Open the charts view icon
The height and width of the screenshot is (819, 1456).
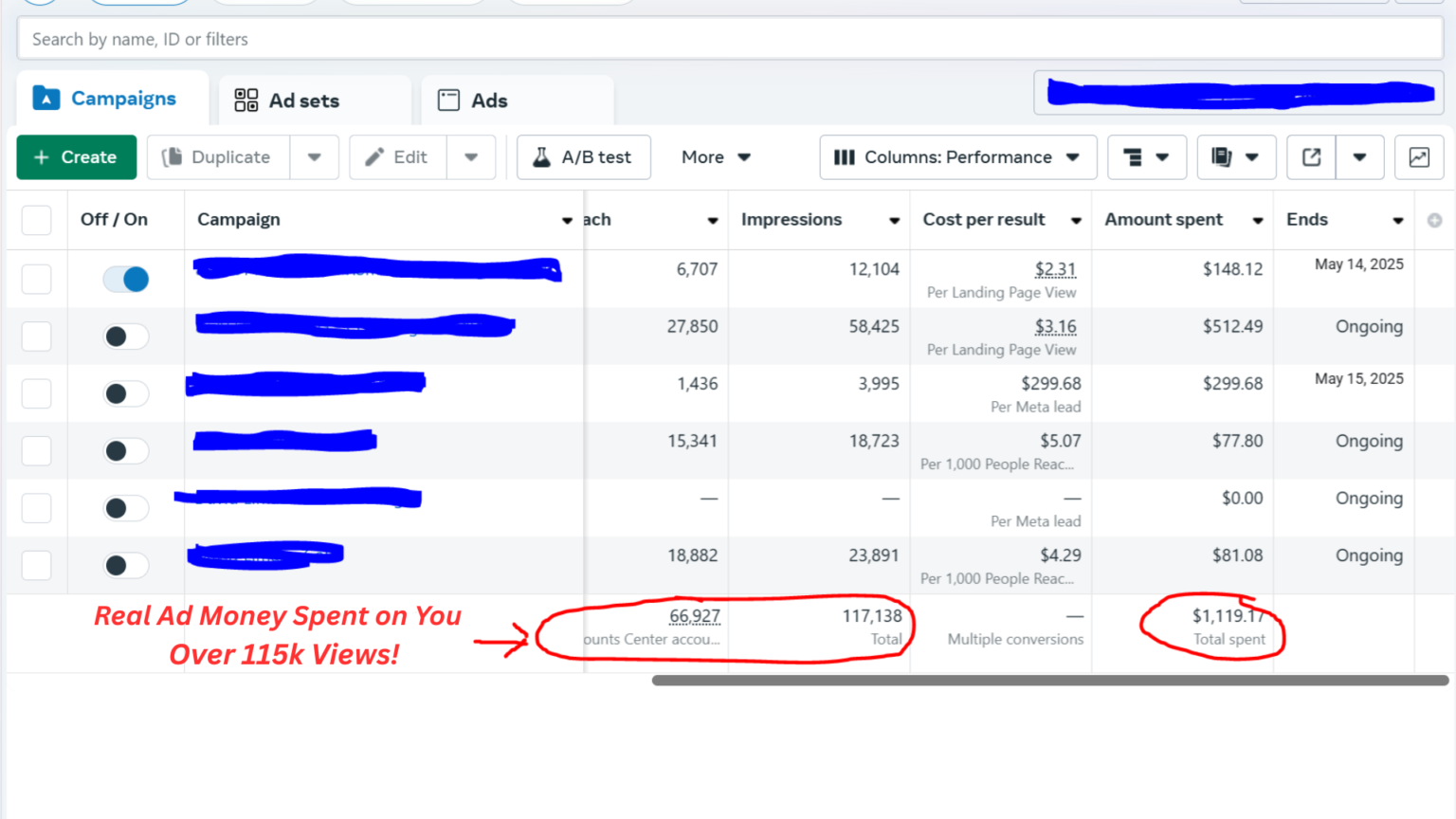point(1418,157)
